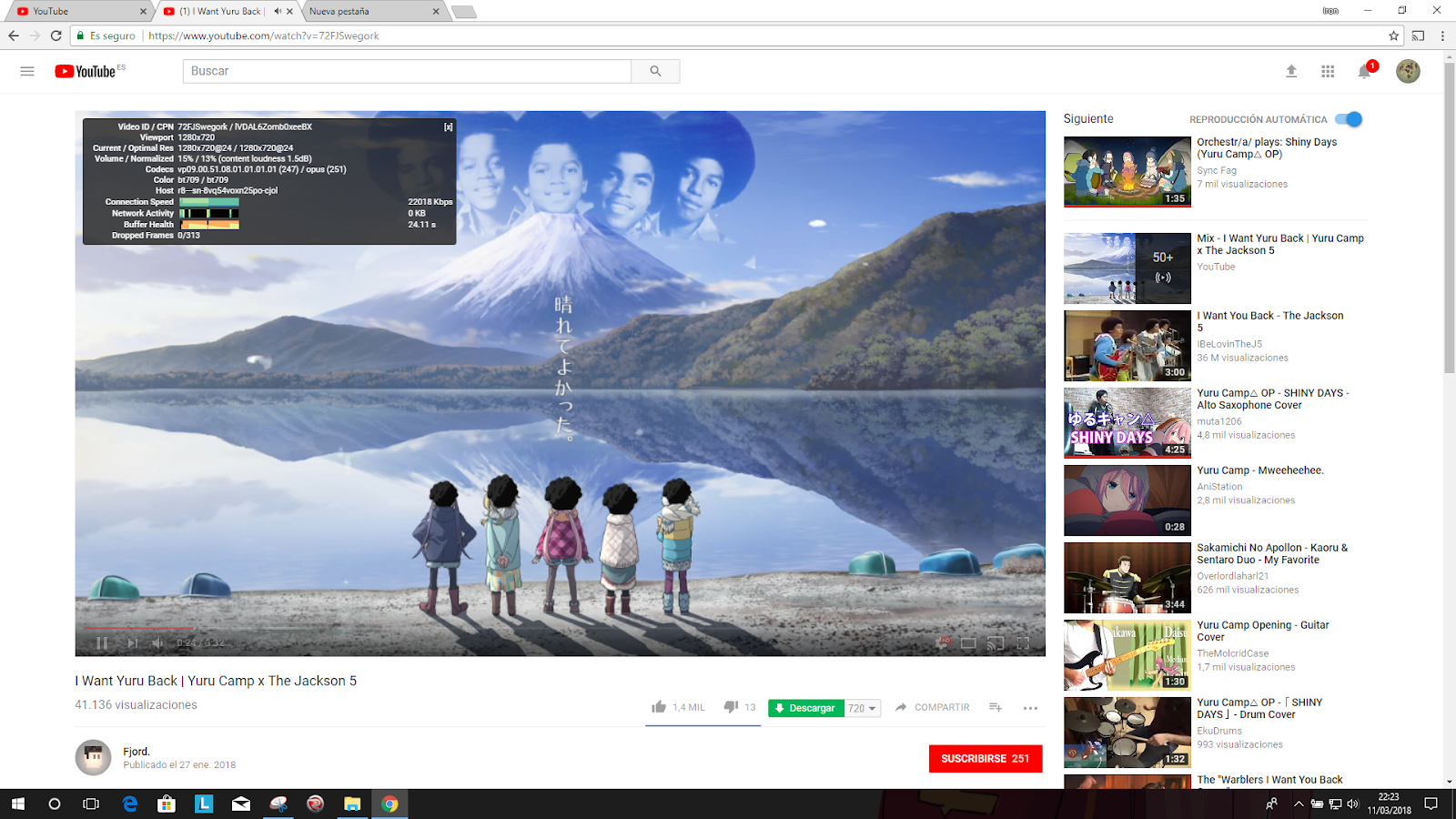The height and width of the screenshot is (819, 1456).
Task: Bookmark this page with the star
Action: click(x=1393, y=35)
